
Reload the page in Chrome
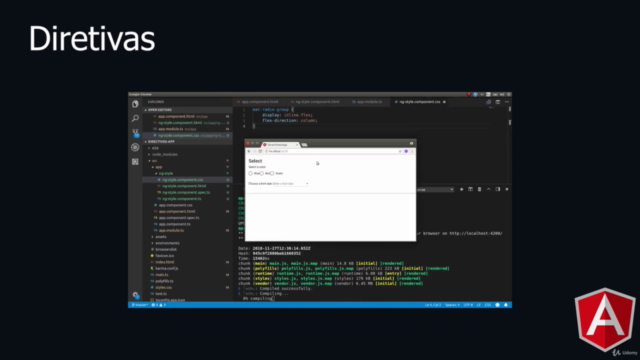[260, 151]
